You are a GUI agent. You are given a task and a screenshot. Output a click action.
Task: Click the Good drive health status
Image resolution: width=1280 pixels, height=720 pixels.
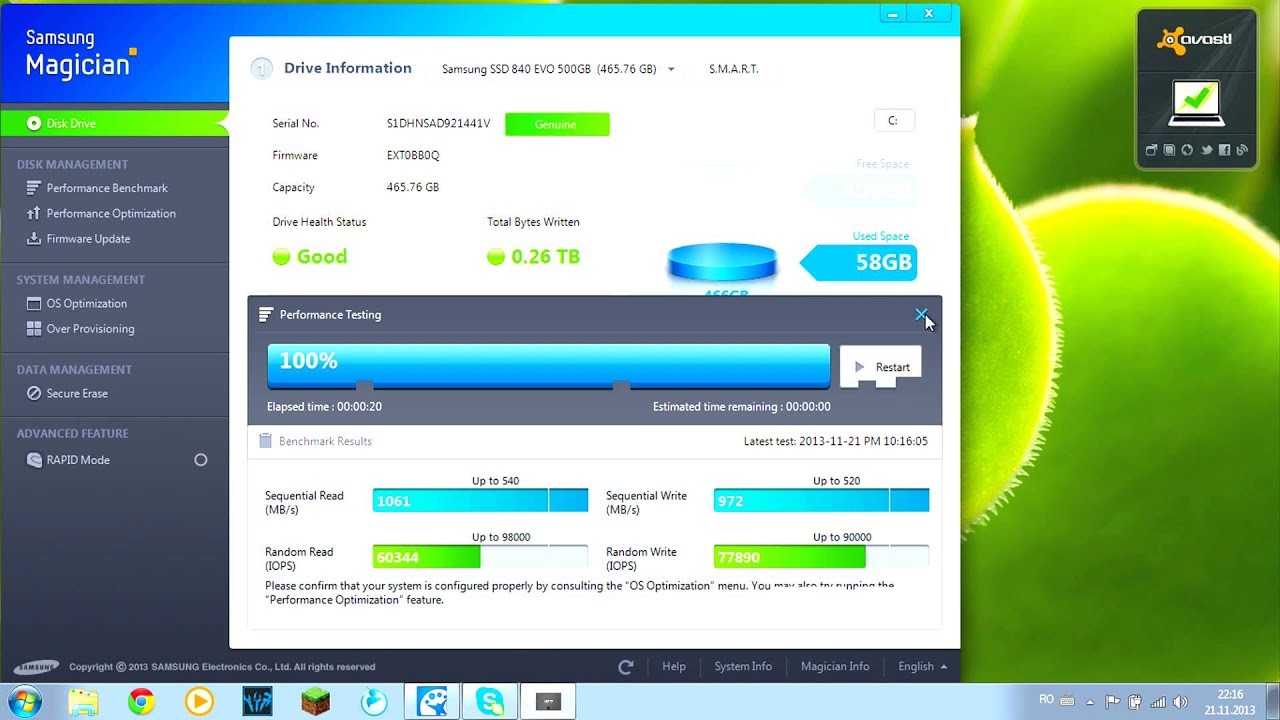point(310,257)
